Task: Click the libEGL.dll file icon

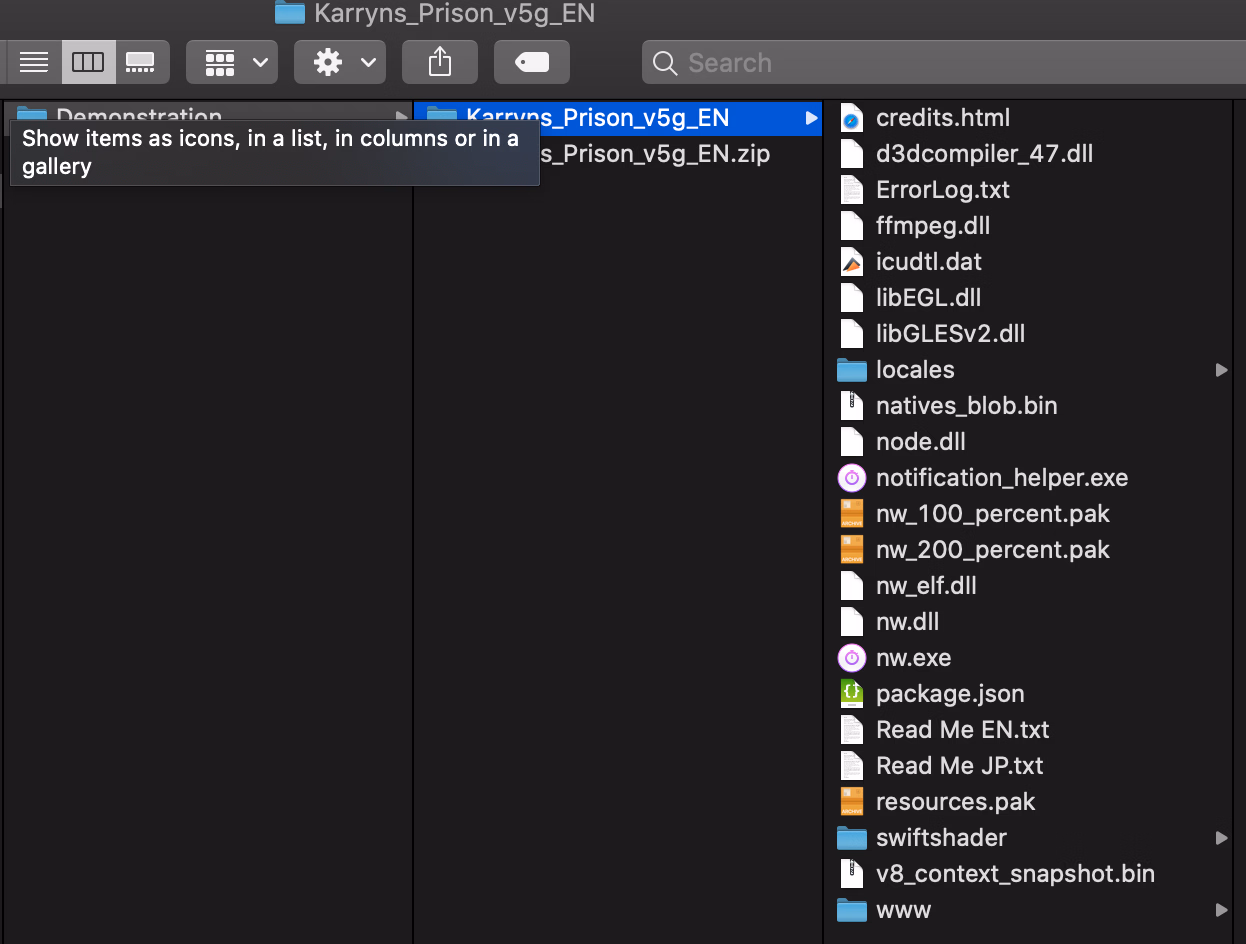Action: pos(852,298)
